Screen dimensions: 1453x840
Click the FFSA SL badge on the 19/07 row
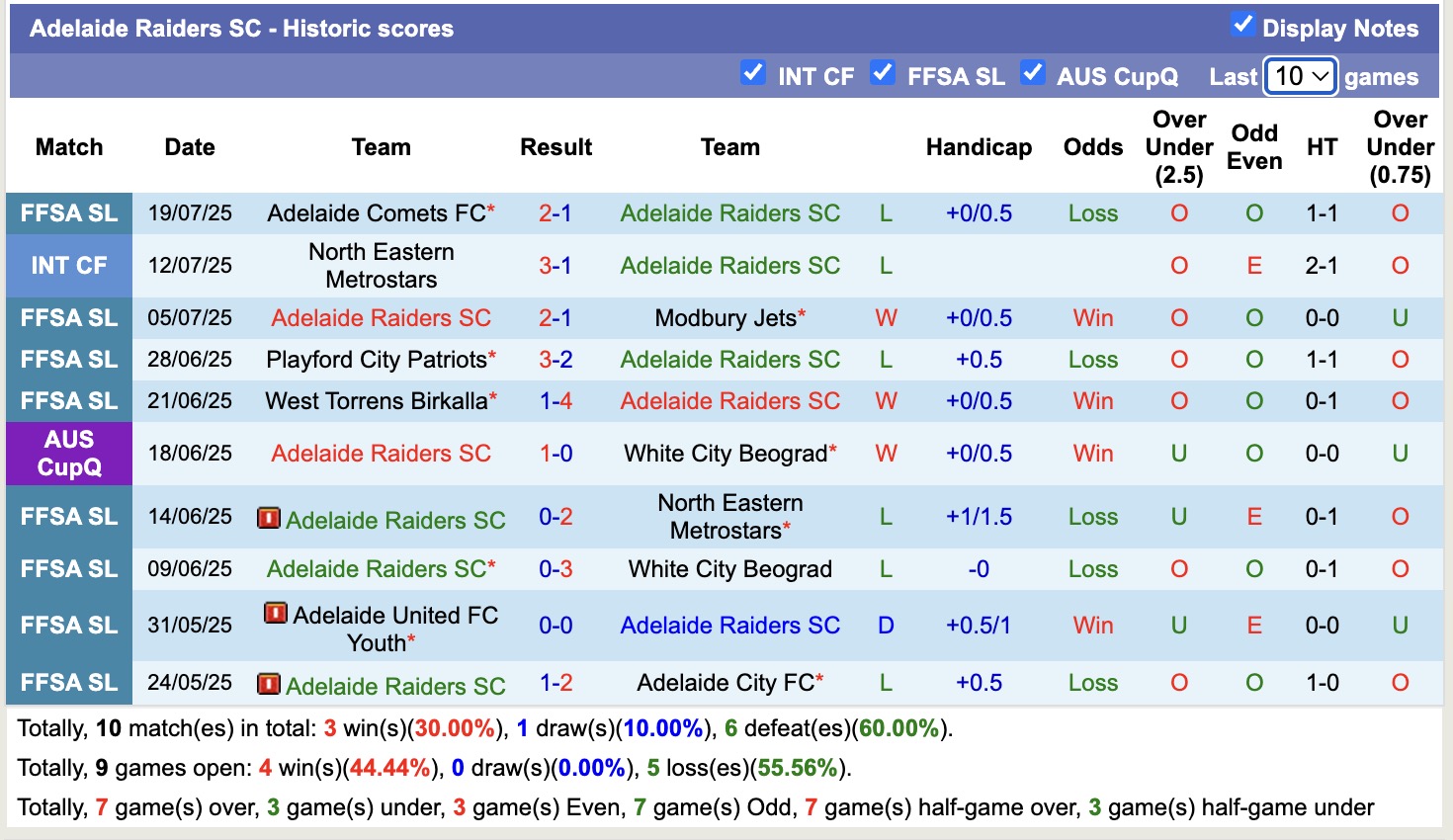[x=68, y=212]
